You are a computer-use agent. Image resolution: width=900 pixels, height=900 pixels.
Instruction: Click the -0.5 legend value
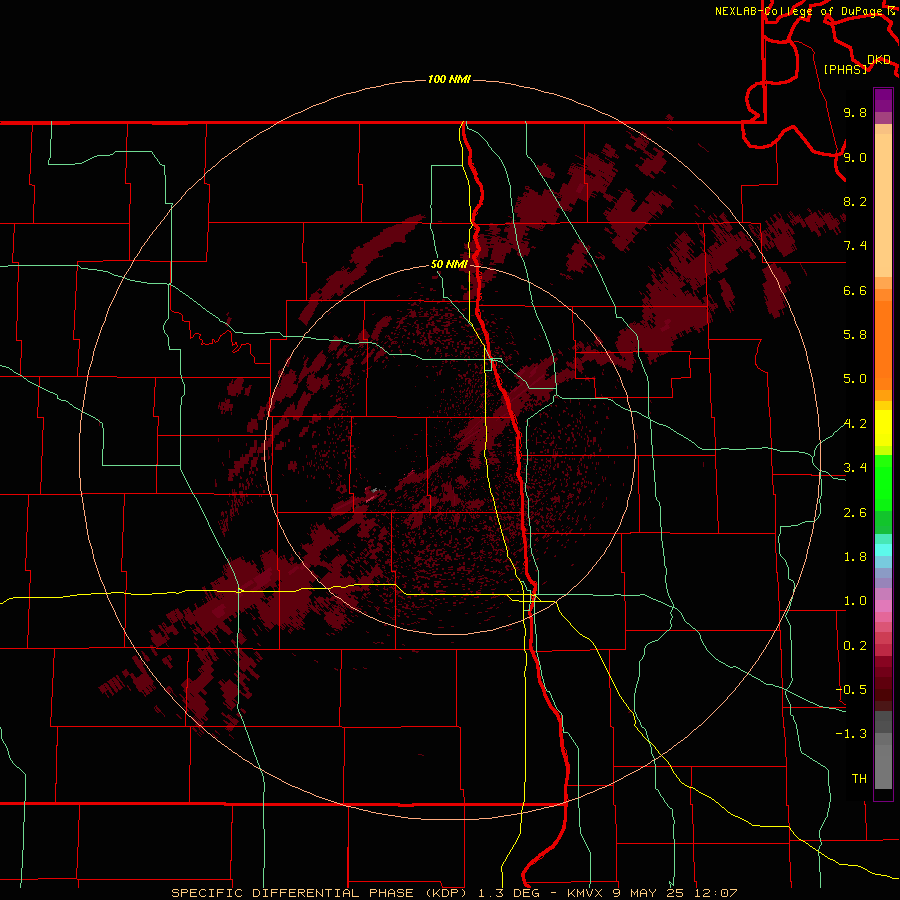pos(851,689)
